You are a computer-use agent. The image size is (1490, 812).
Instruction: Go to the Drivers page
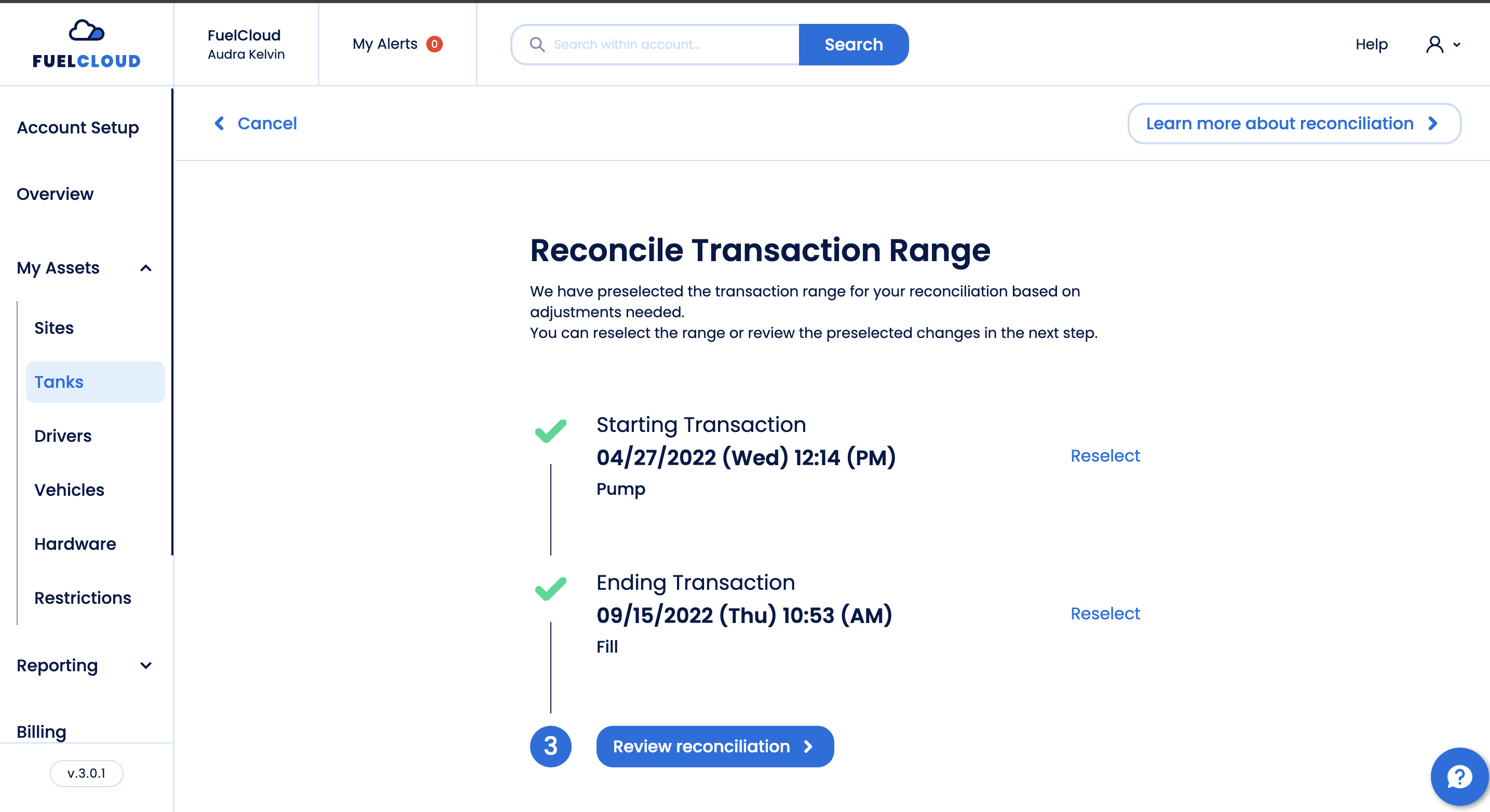(63, 436)
